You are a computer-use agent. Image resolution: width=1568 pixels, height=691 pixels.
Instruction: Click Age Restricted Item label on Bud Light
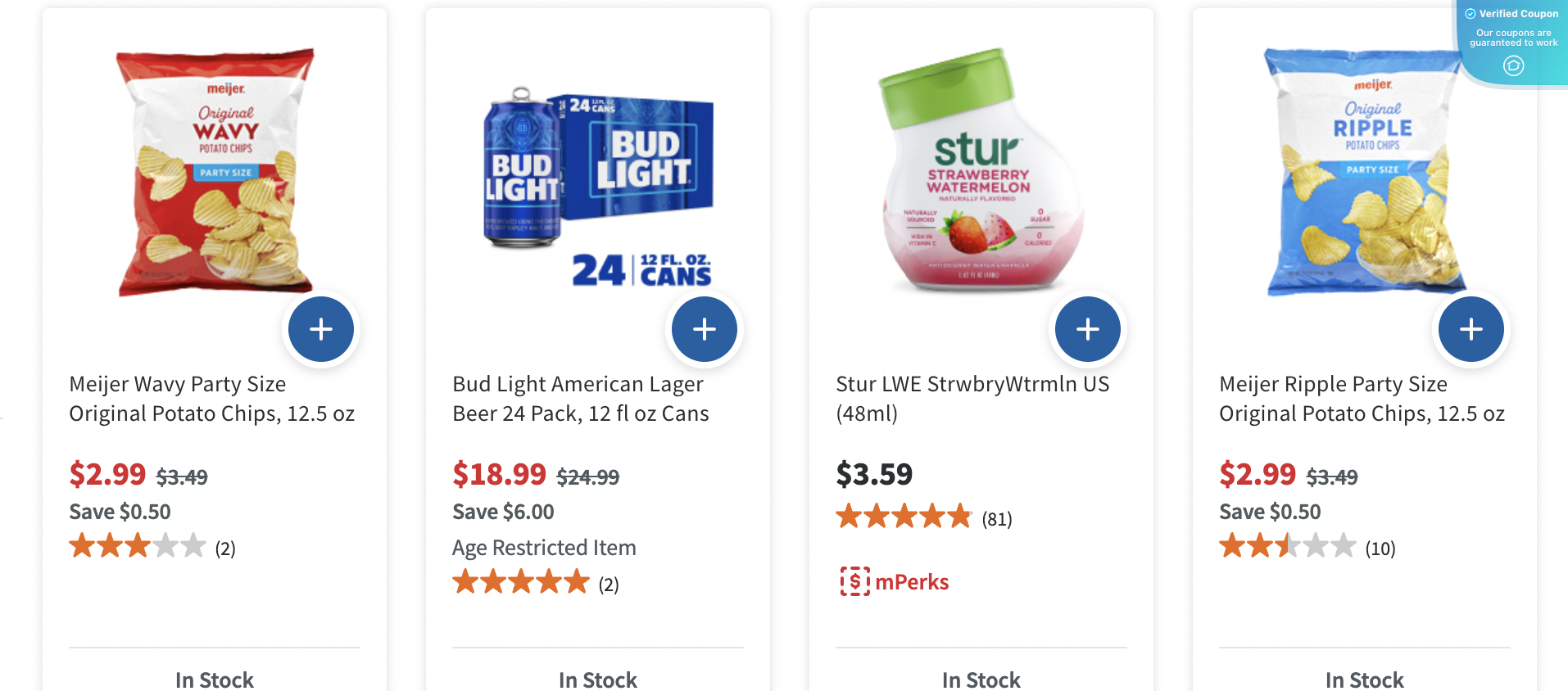544,547
